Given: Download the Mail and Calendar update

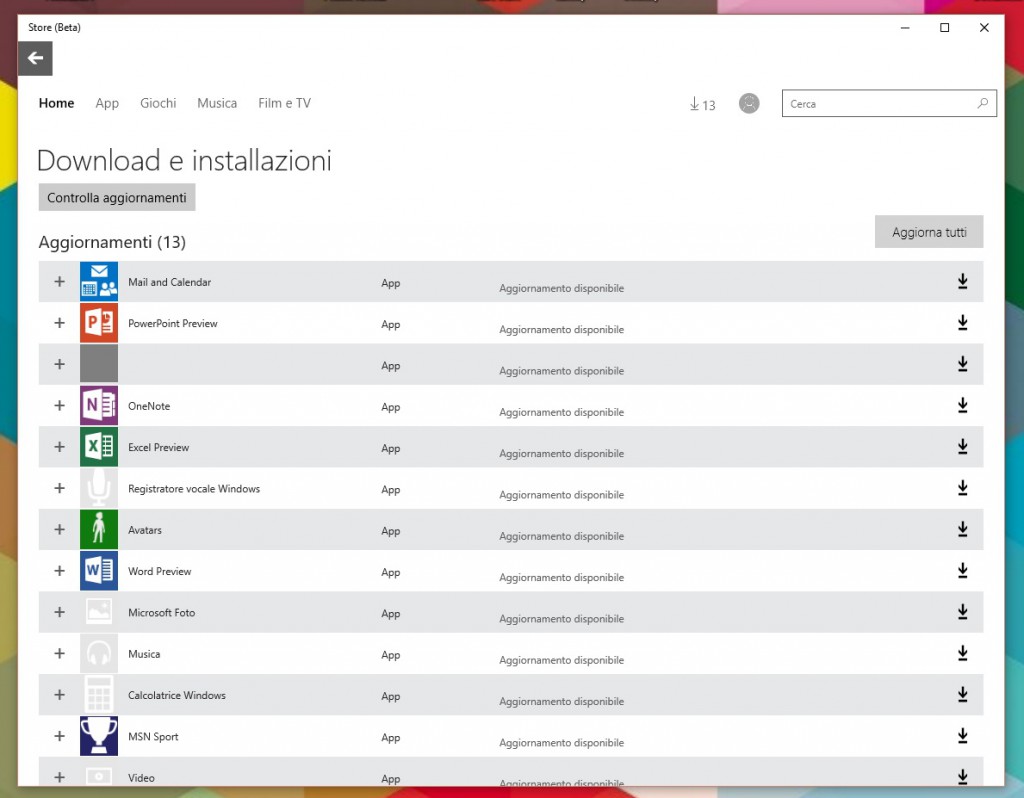Looking at the screenshot, I should (x=963, y=281).
